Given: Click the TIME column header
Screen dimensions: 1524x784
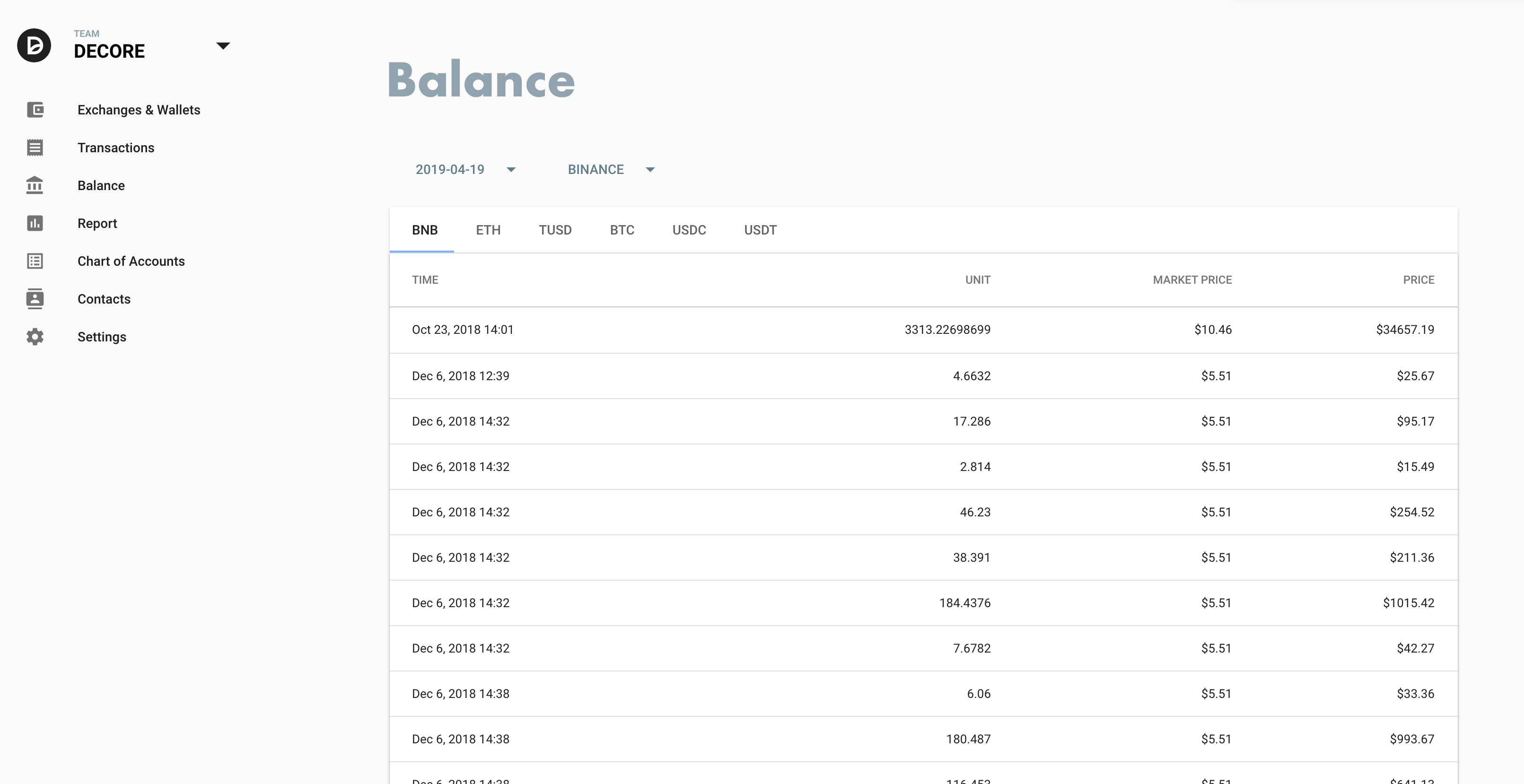Looking at the screenshot, I should (425, 279).
